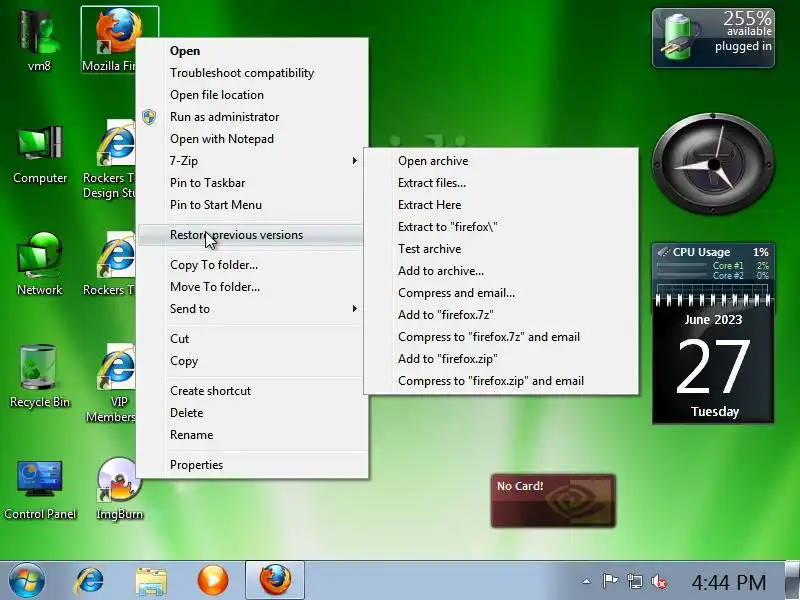Choose Troubleshoot compatibility
This screenshot has width=800, height=600.
click(253, 73)
